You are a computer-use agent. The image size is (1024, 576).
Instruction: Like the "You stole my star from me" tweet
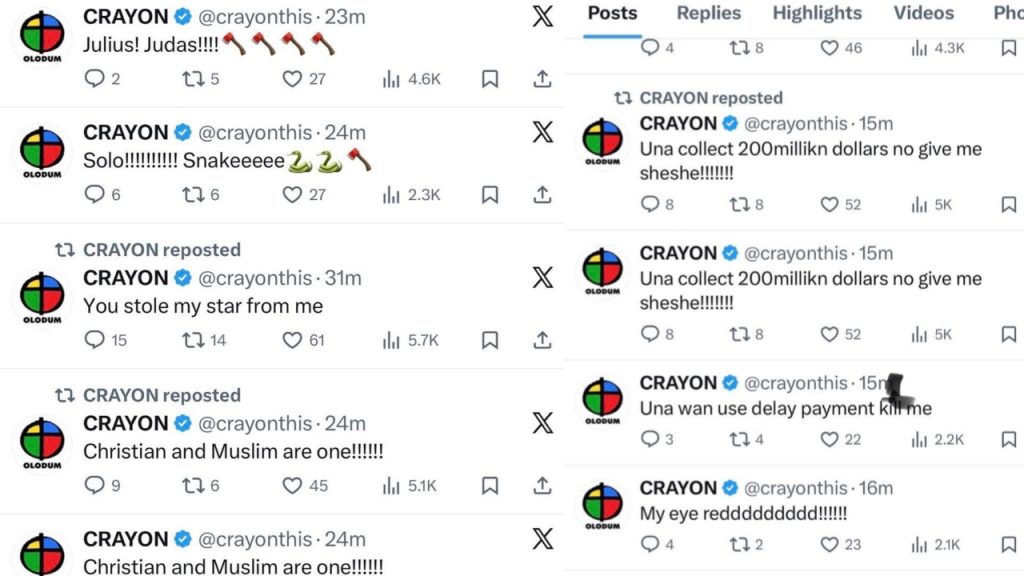(292, 340)
